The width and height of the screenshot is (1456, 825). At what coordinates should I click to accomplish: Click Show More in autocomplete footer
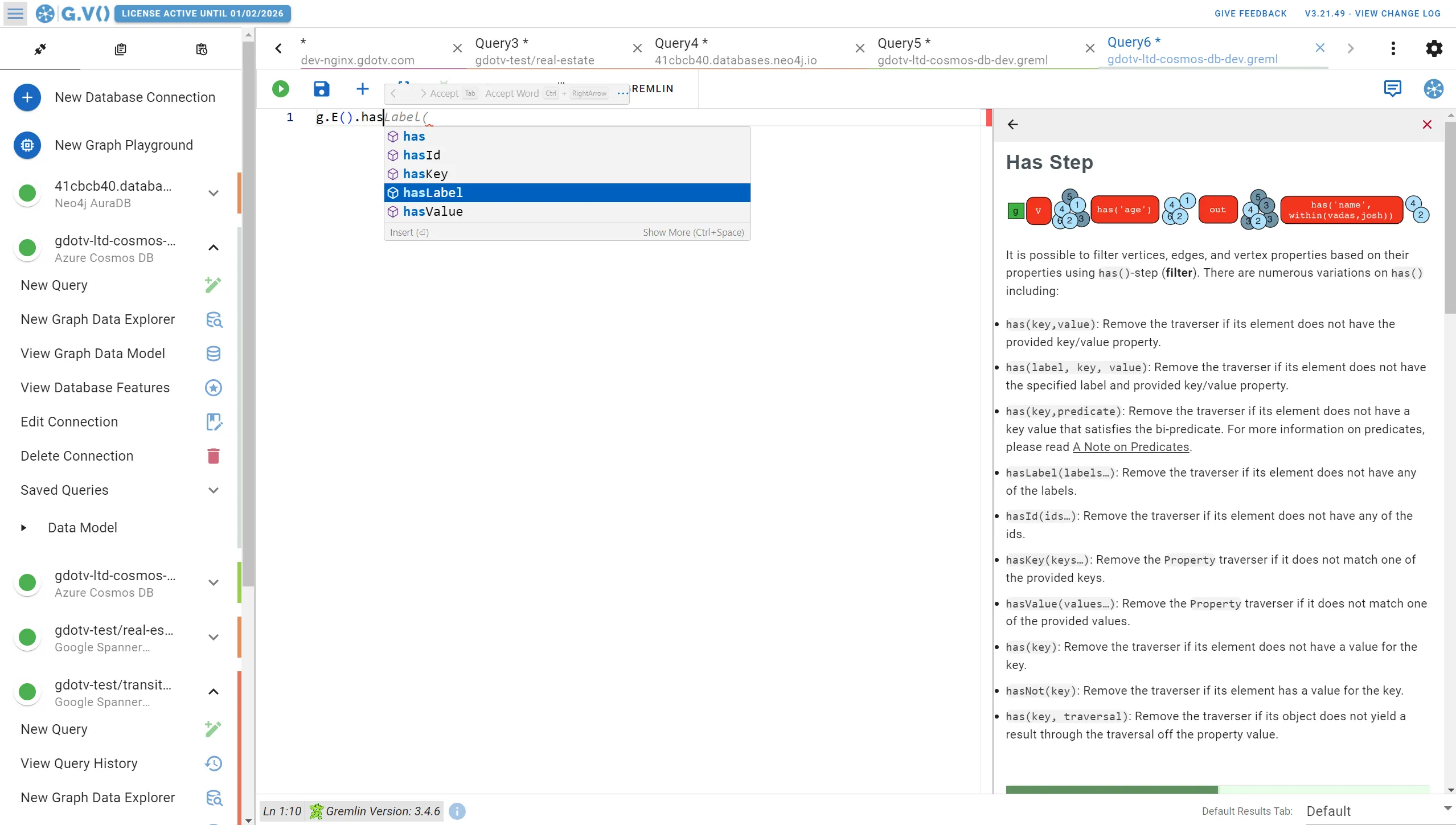pos(693,232)
